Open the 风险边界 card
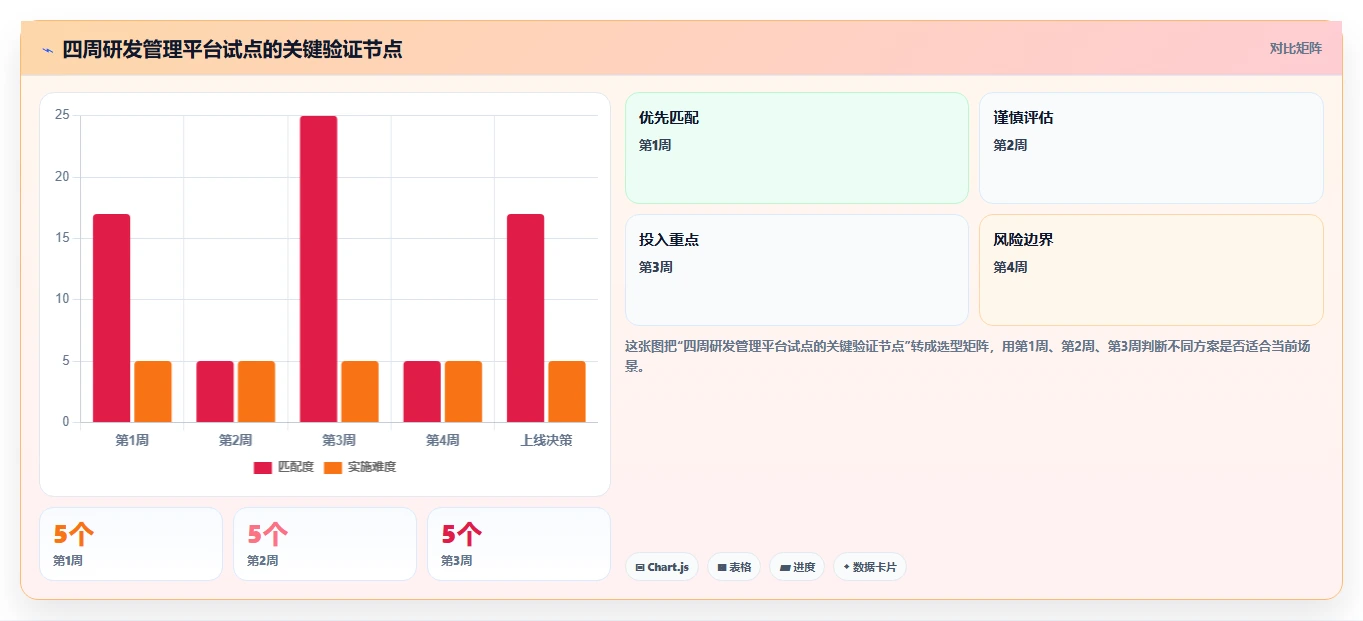Viewport: 1363px width, 621px height. pos(1151,270)
